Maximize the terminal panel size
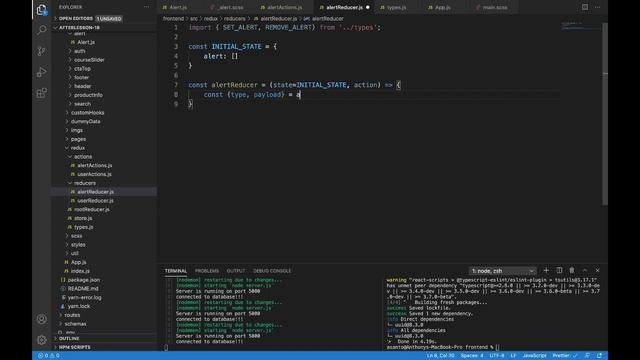The width and height of the screenshot is (640, 360). 584,270
